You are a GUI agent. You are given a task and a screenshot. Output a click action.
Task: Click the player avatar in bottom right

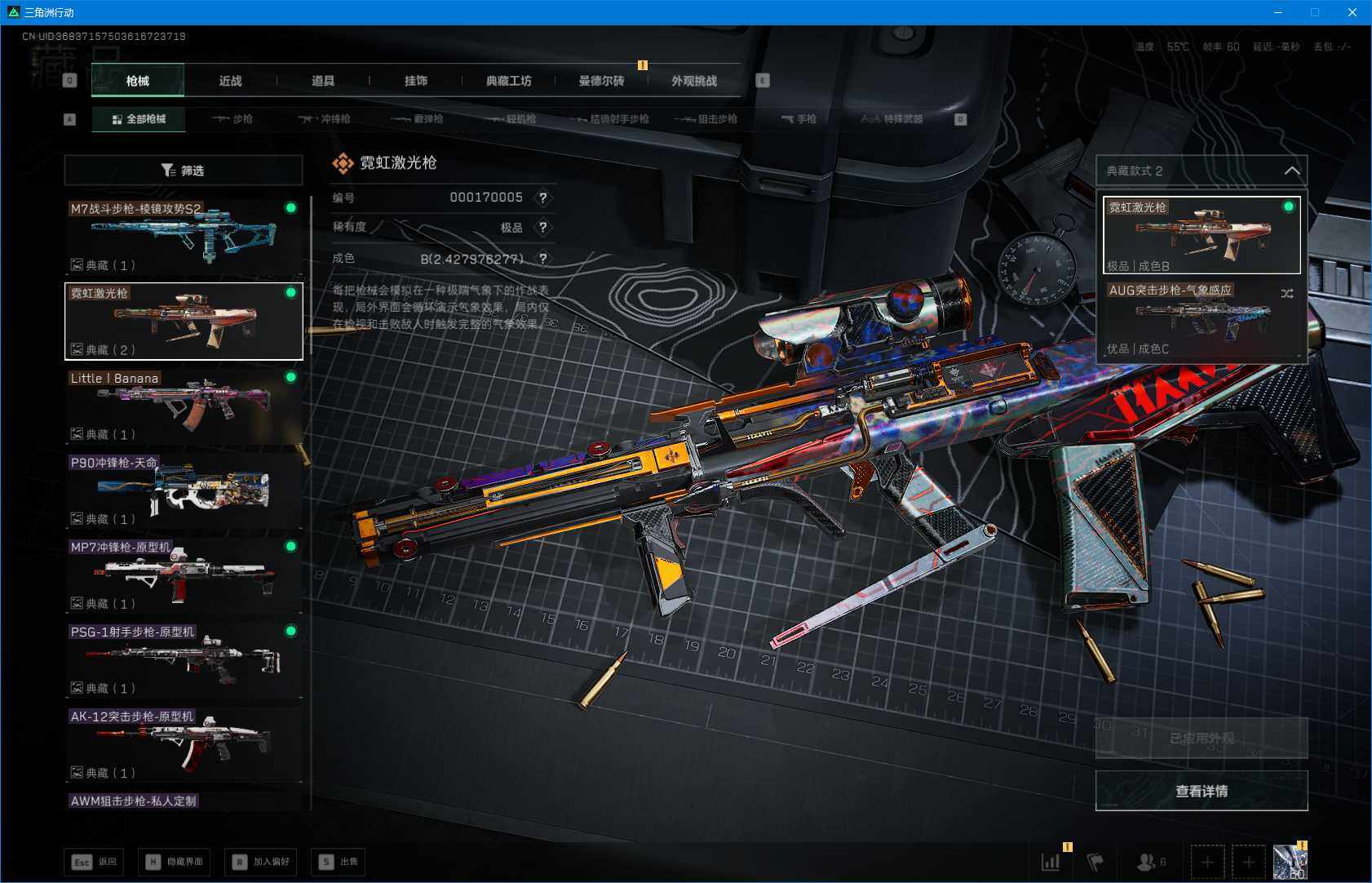click(x=1290, y=862)
